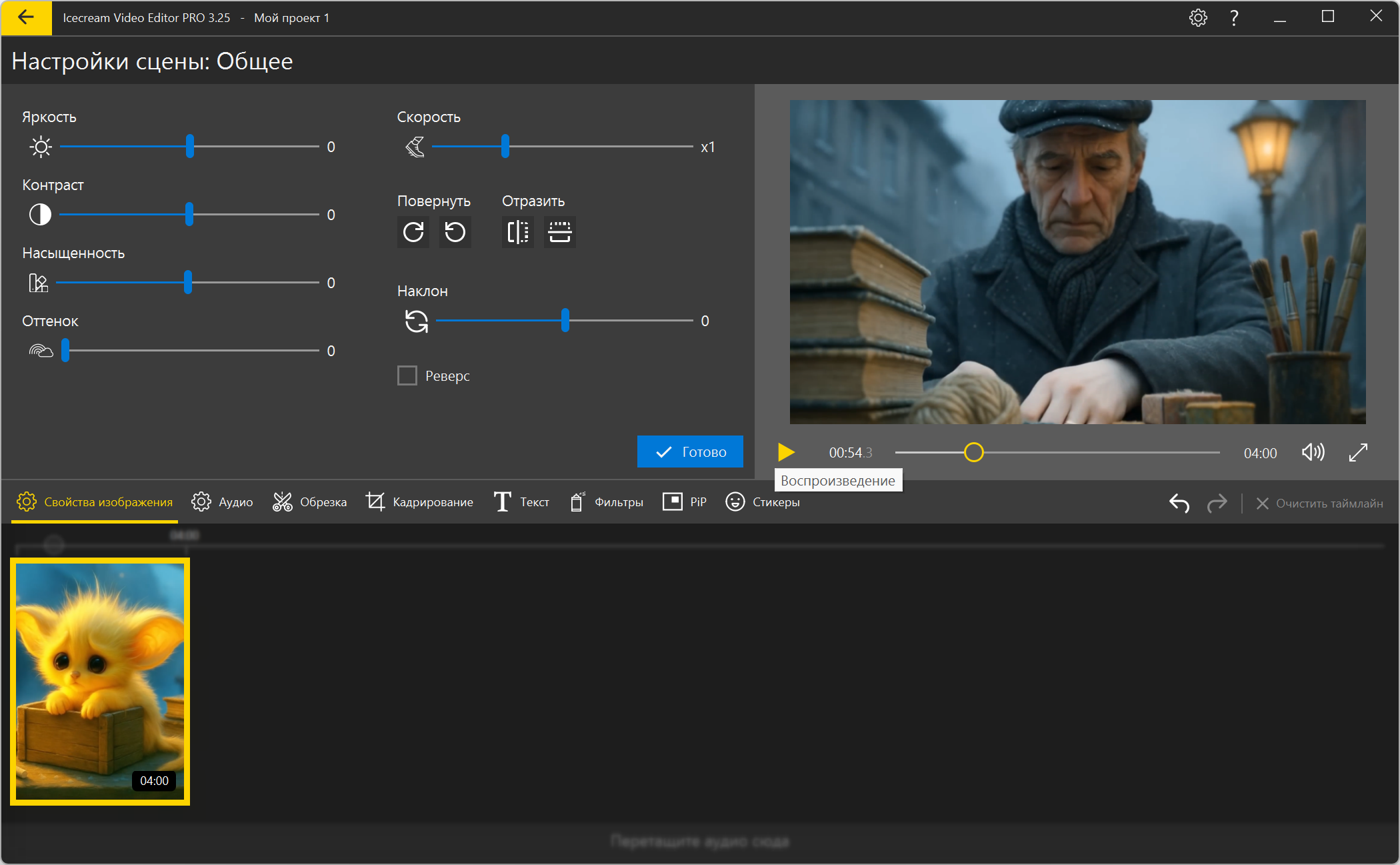Open the Стикеры tab
The image size is (1400, 865).
tap(763, 502)
